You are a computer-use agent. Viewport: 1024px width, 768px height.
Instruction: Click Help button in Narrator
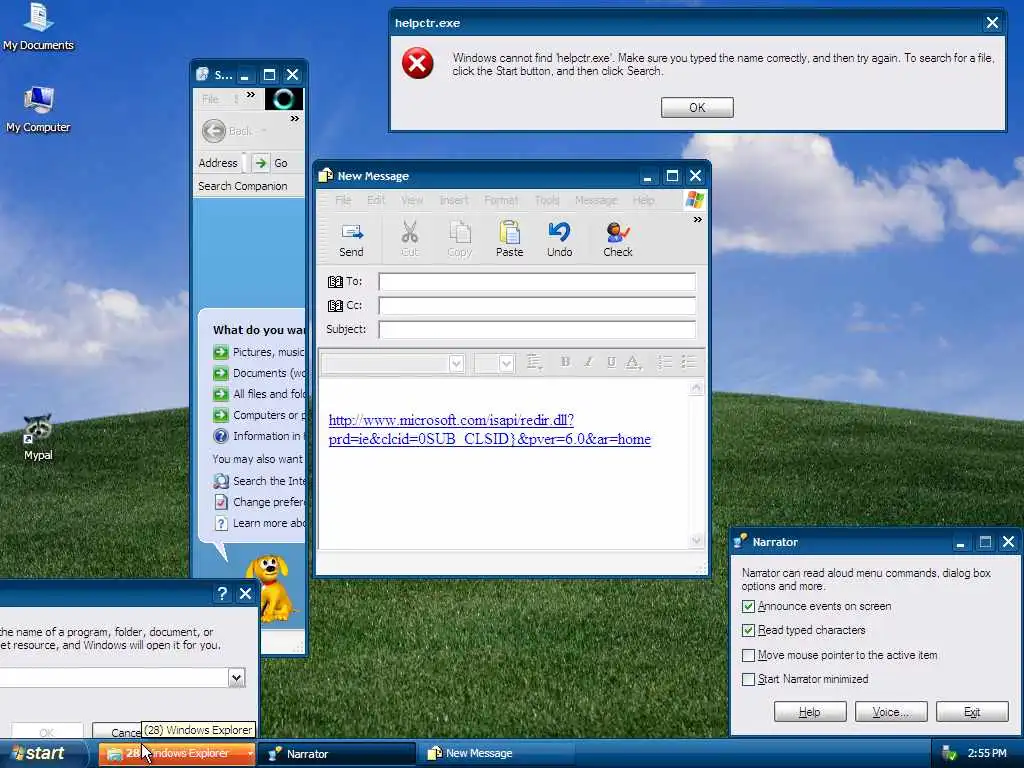(810, 712)
